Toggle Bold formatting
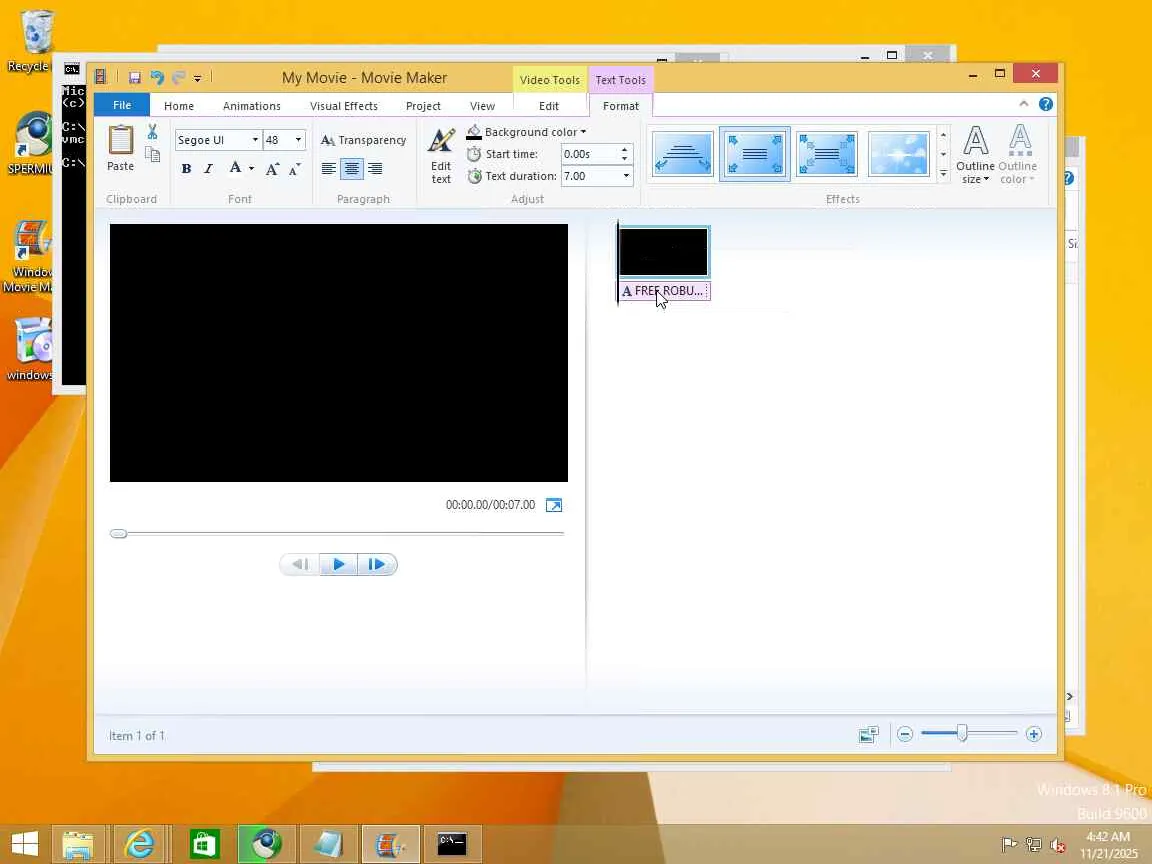The width and height of the screenshot is (1152, 864). click(187, 169)
